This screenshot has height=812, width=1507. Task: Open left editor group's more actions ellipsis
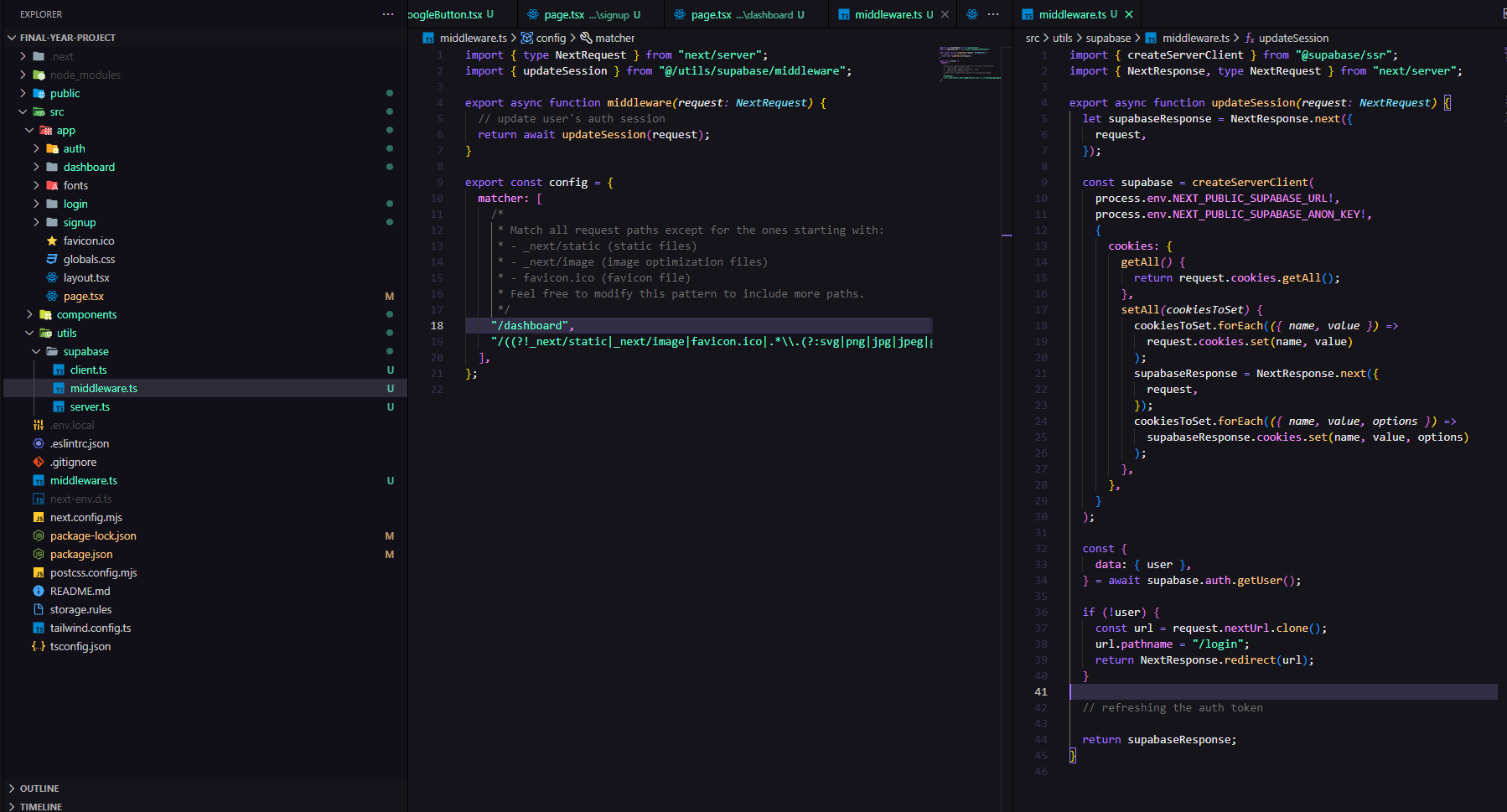pos(993,14)
